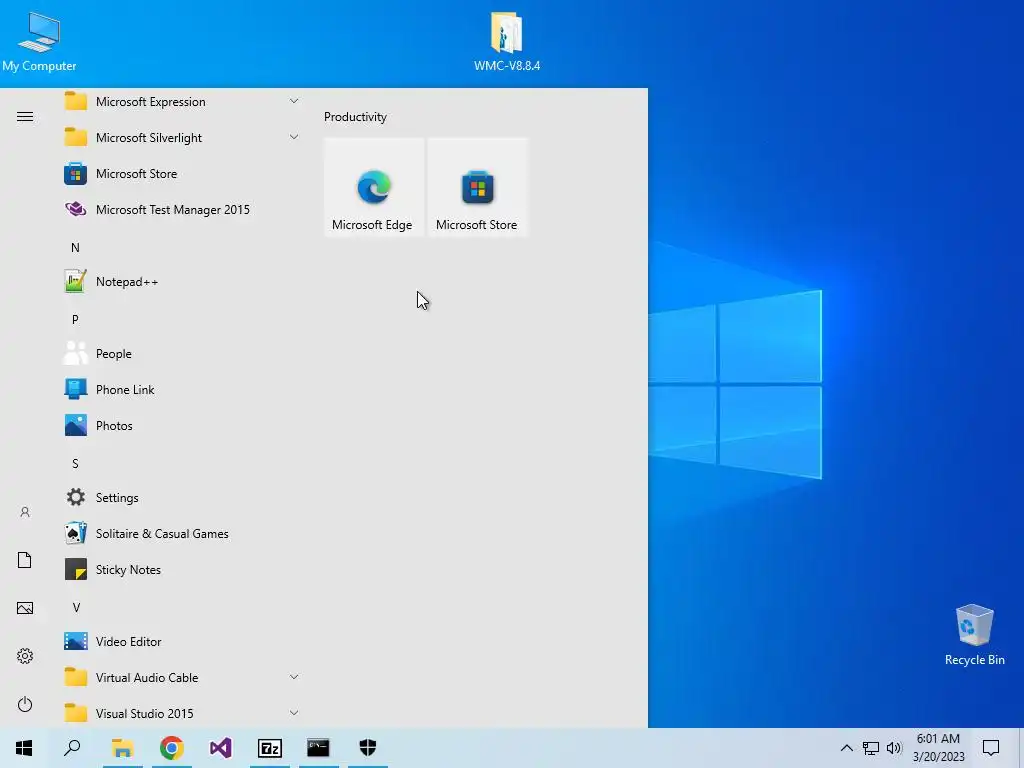Open the Action Center notifications icon

point(991,748)
